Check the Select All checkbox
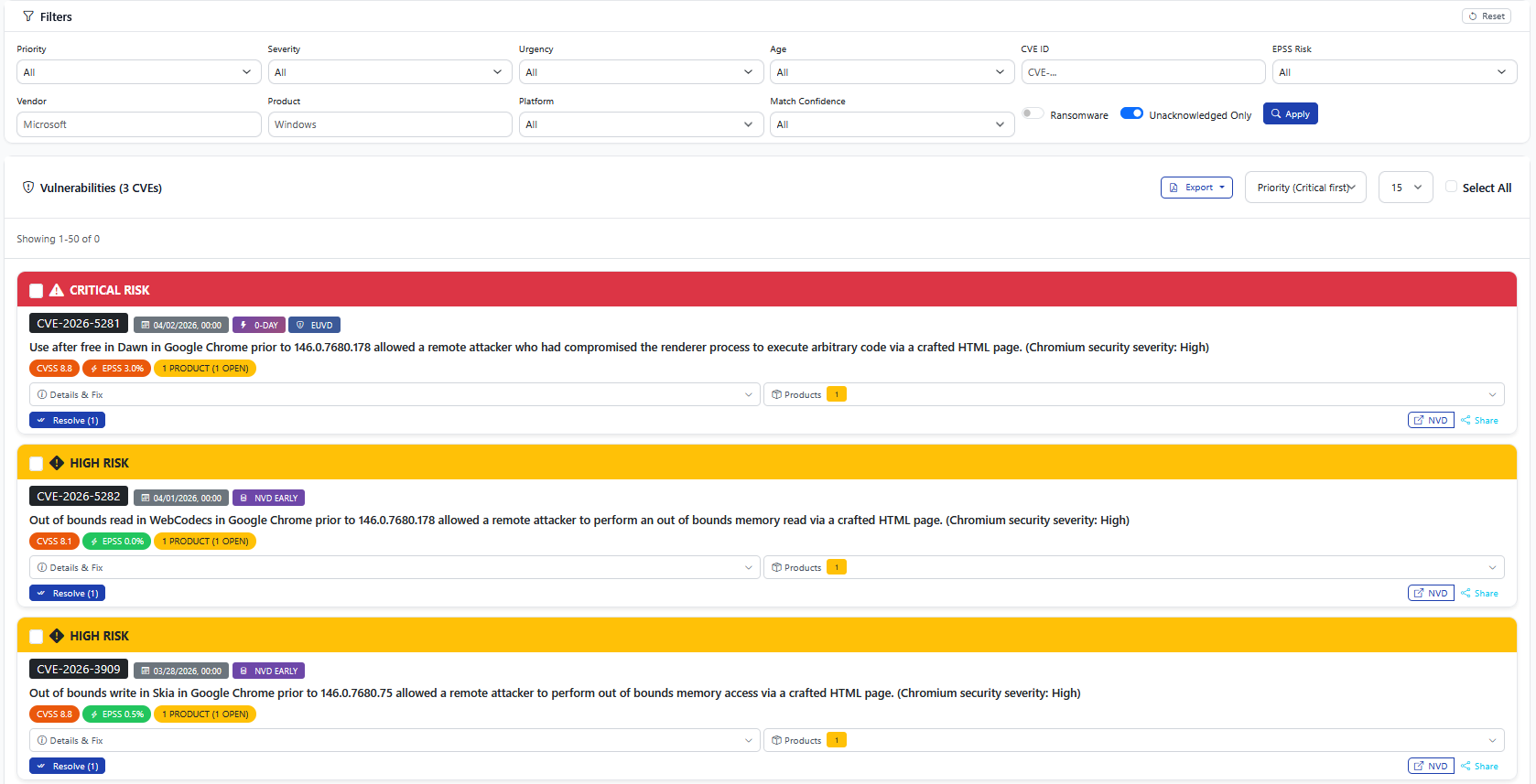Image resolution: width=1536 pixels, height=784 pixels. point(1451,187)
